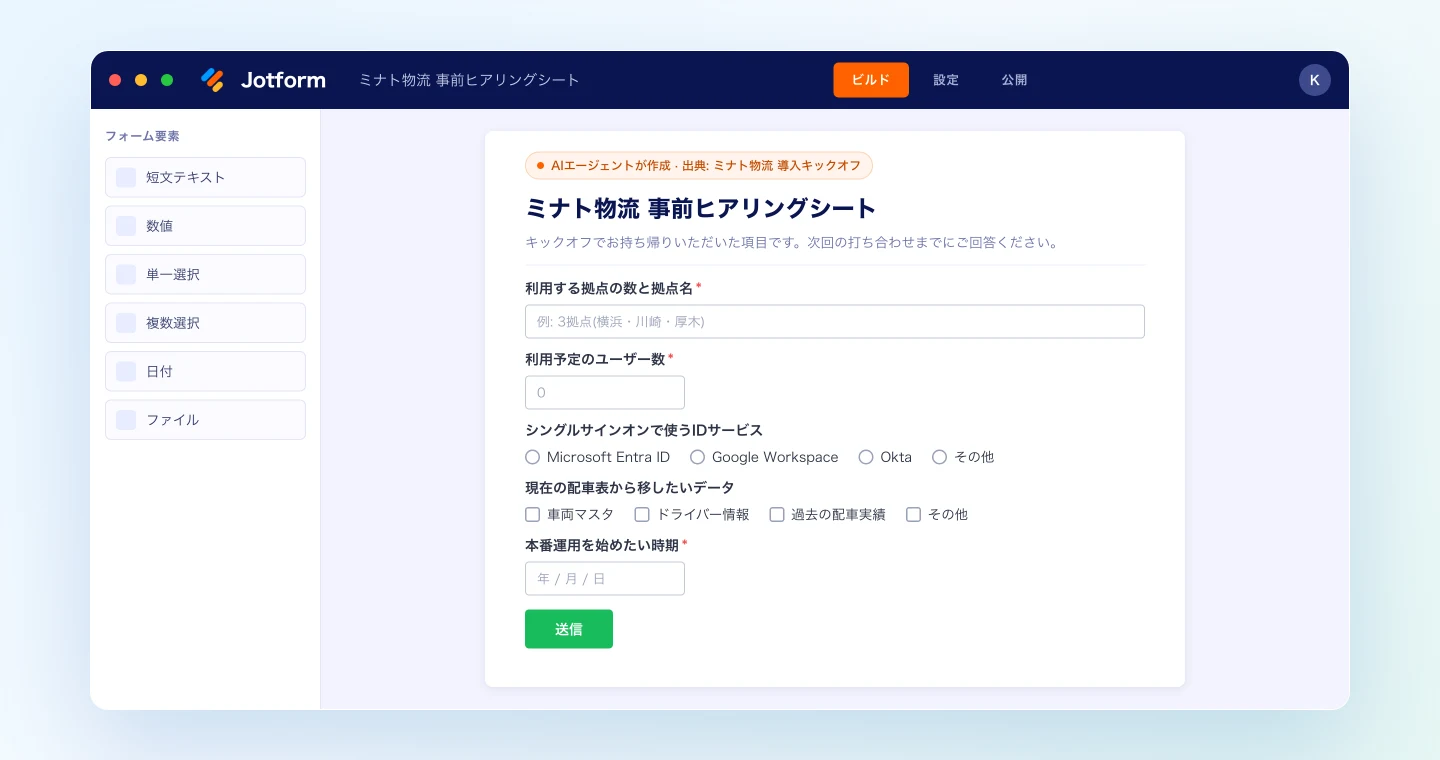
Task: Add a ファイル form element
Action: tap(205, 420)
